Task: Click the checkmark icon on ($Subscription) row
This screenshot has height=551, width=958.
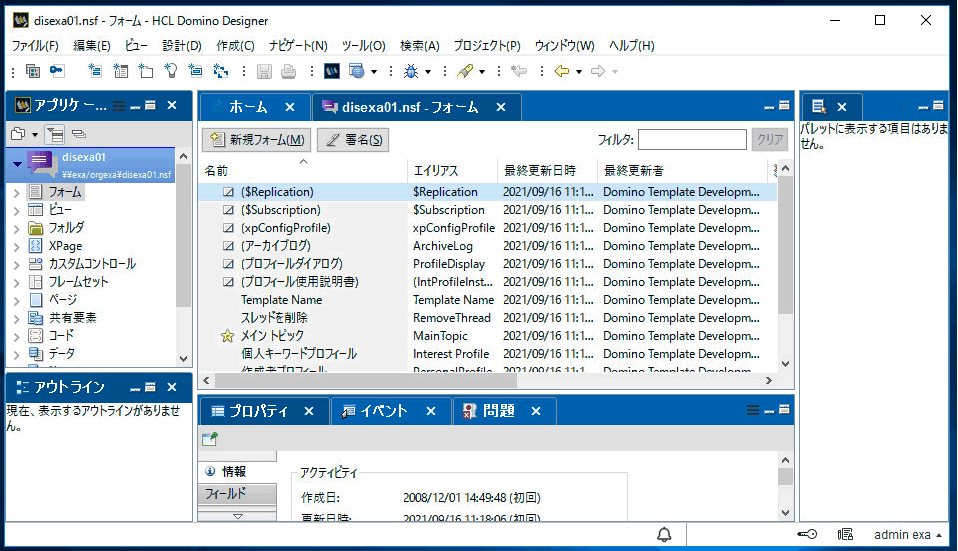Action: (229, 210)
